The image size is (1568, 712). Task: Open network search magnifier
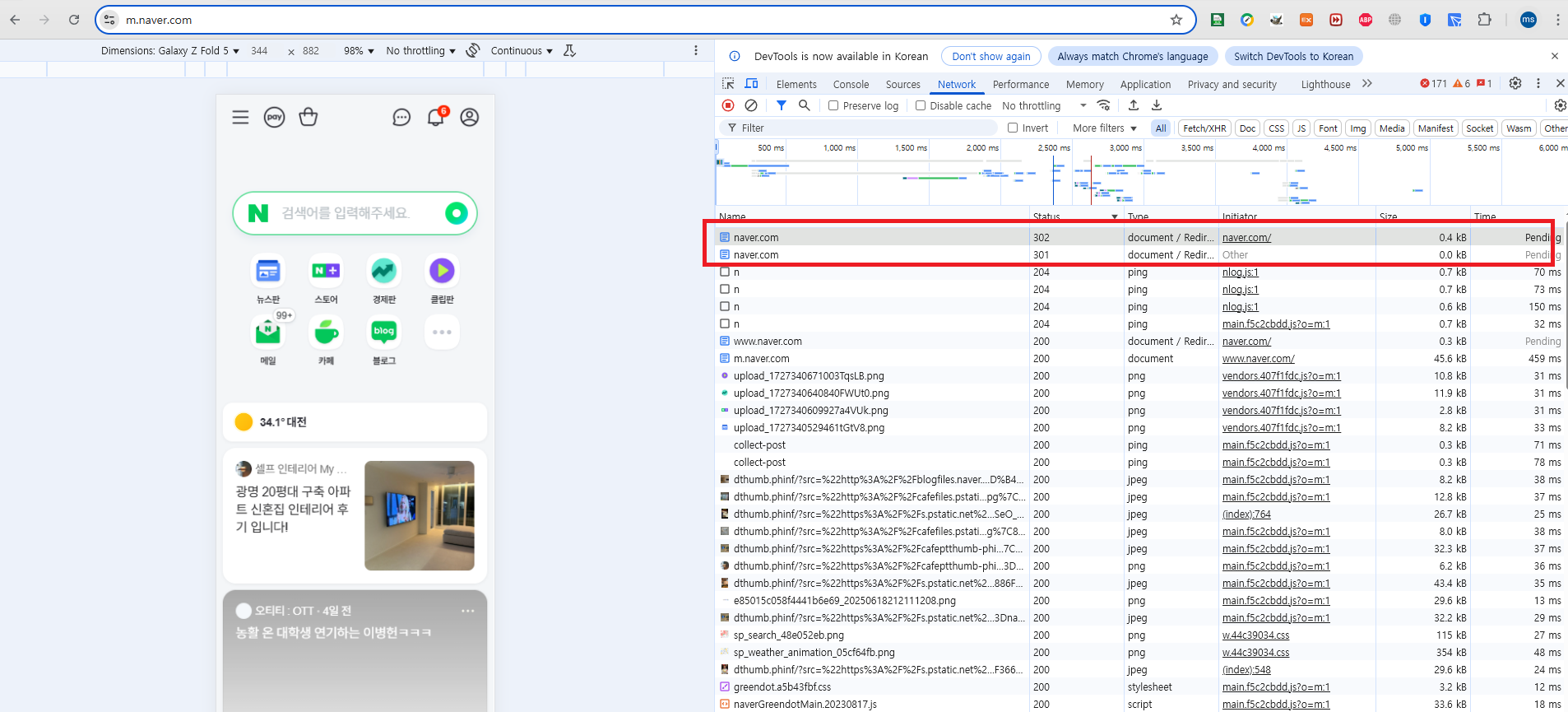tap(805, 105)
